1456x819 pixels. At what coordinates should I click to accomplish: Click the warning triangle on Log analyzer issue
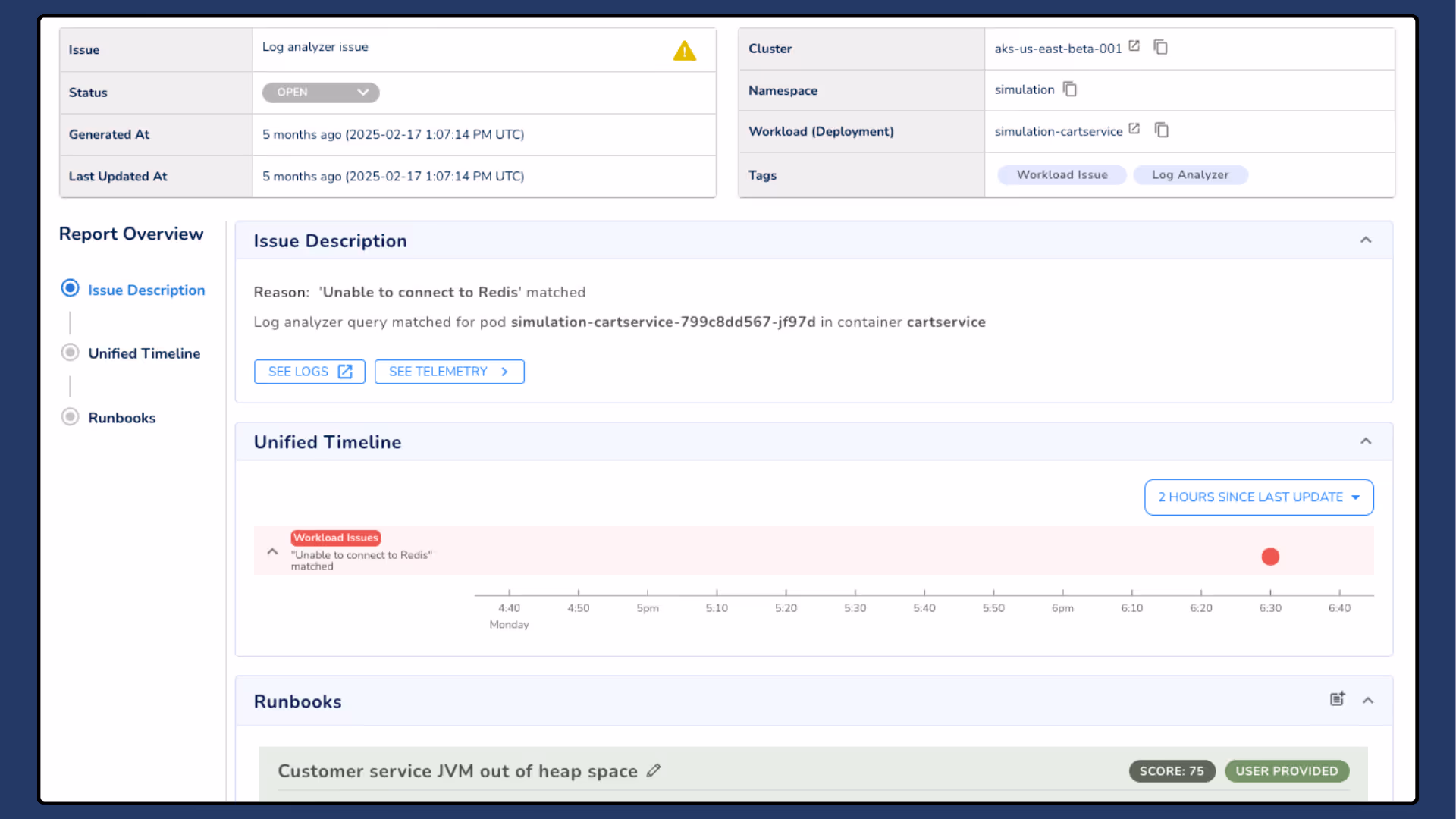pyautogui.click(x=685, y=51)
